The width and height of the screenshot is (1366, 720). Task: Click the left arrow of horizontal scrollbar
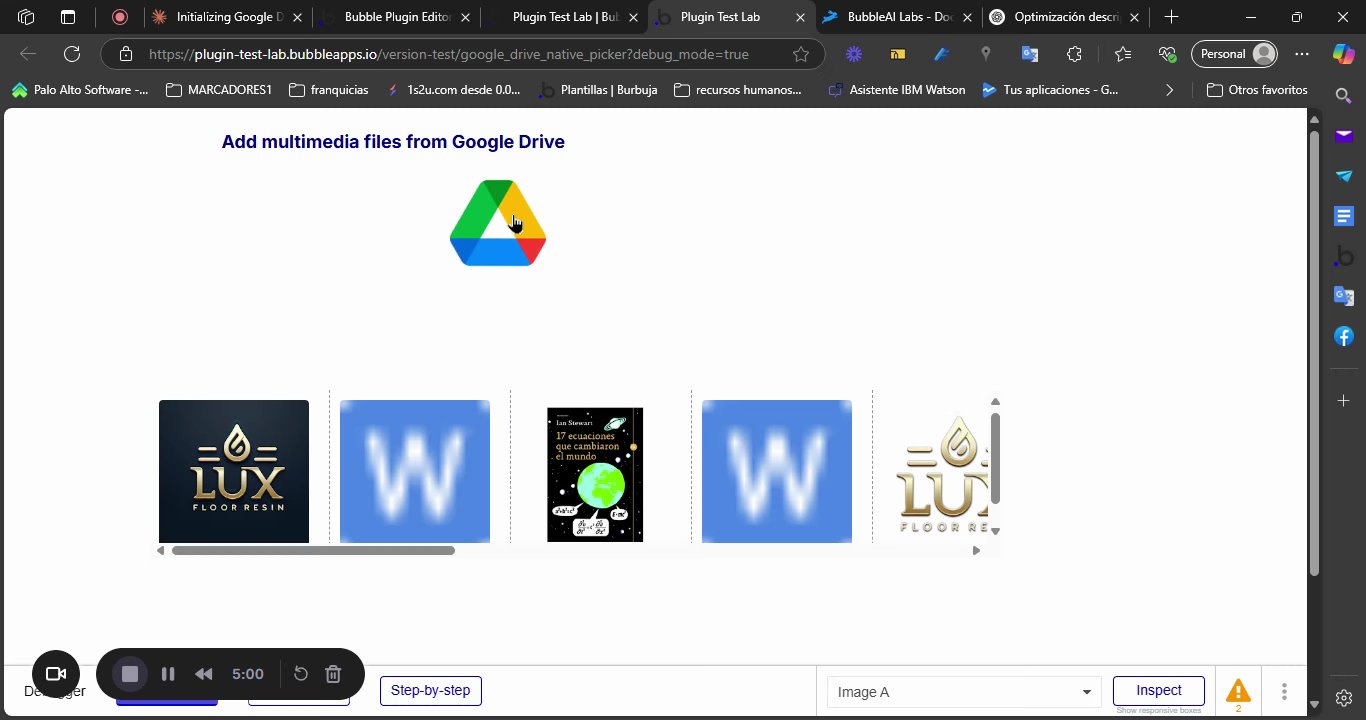[161, 550]
